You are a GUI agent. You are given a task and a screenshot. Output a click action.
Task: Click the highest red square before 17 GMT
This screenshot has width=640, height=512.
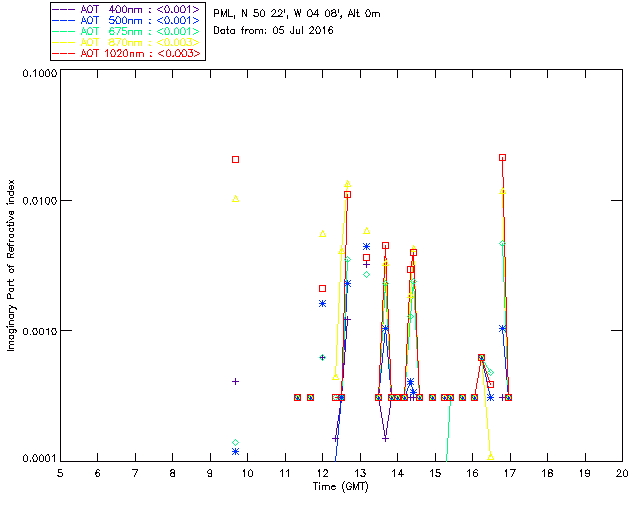(x=502, y=158)
